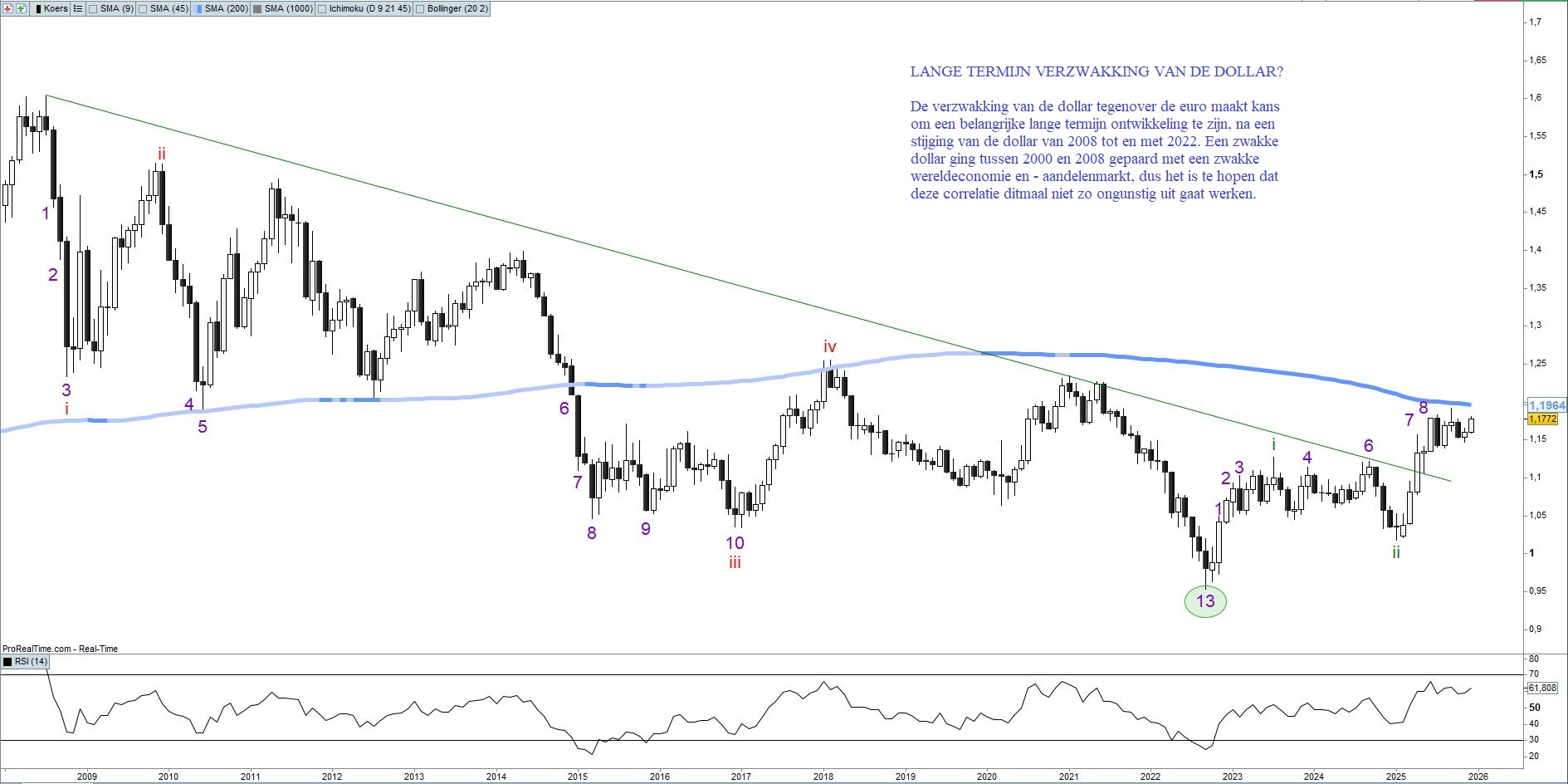Click the 61,808 RSI value label
This screenshot has width=1568, height=784.
[1542, 688]
